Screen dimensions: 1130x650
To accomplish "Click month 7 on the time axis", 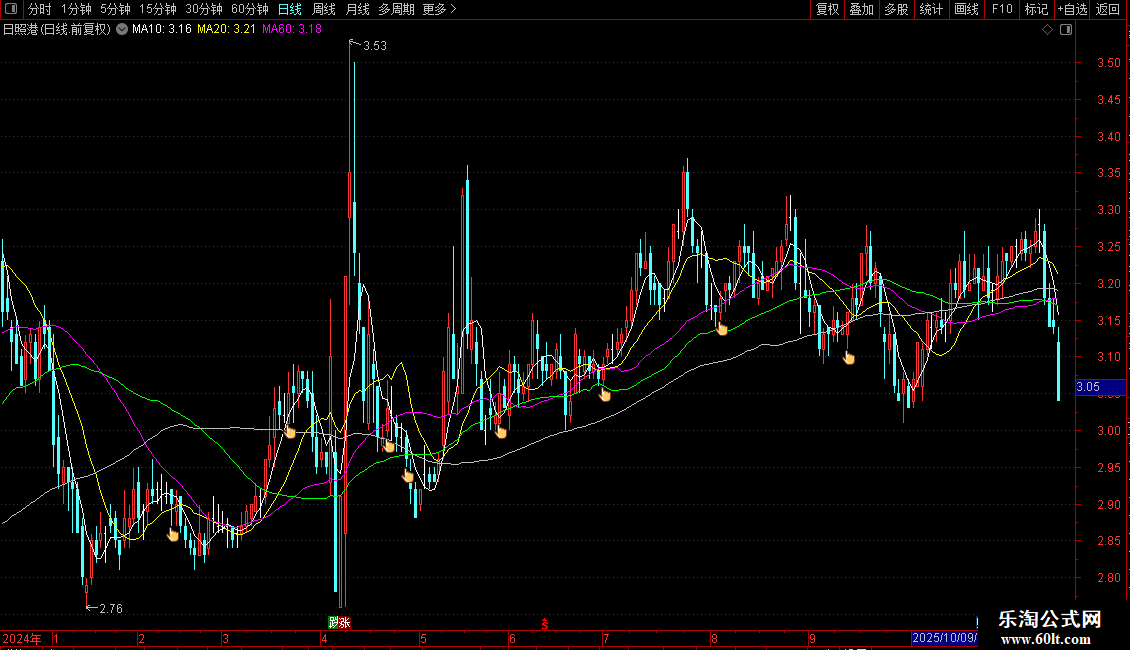I will click(x=606, y=638).
